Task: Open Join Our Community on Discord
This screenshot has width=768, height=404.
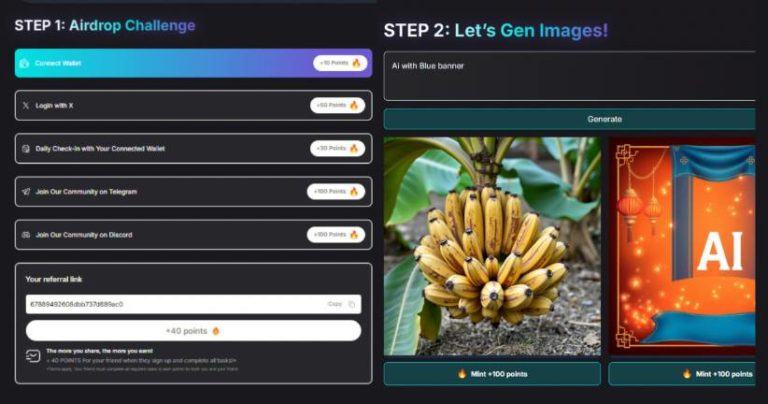Action: (x=193, y=235)
